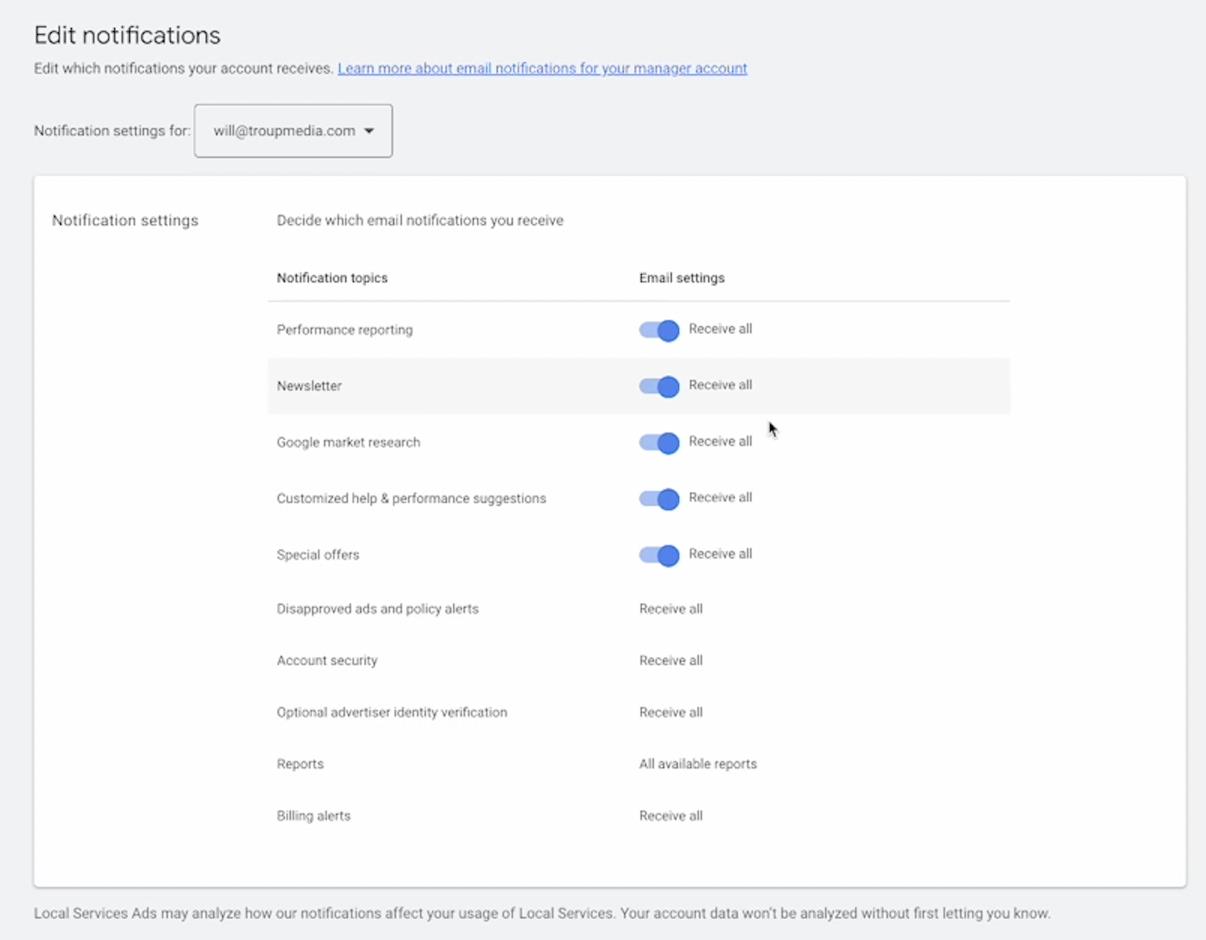This screenshot has width=1206, height=940.
Task: Click the Local Services Ads footer notice
Action: [542, 914]
